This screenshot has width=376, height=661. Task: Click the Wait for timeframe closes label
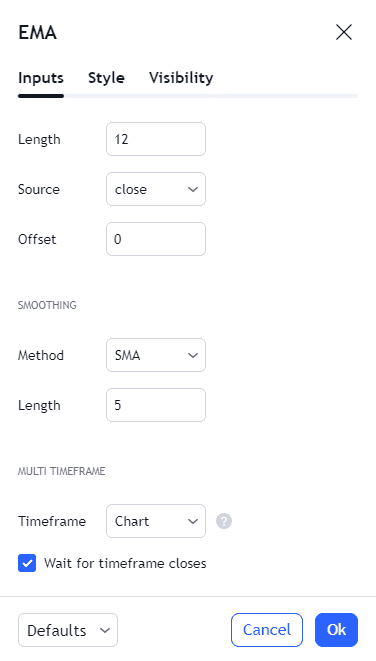tap(125, 563)
